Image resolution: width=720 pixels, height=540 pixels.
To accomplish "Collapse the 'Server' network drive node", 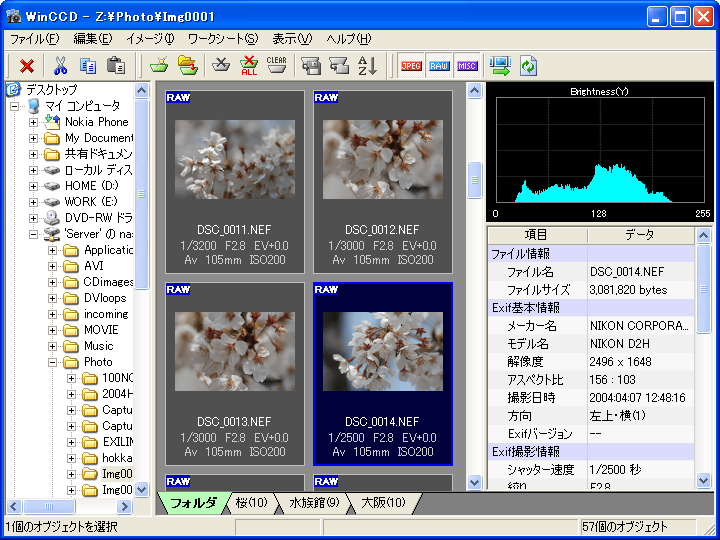I will point(33,234).
